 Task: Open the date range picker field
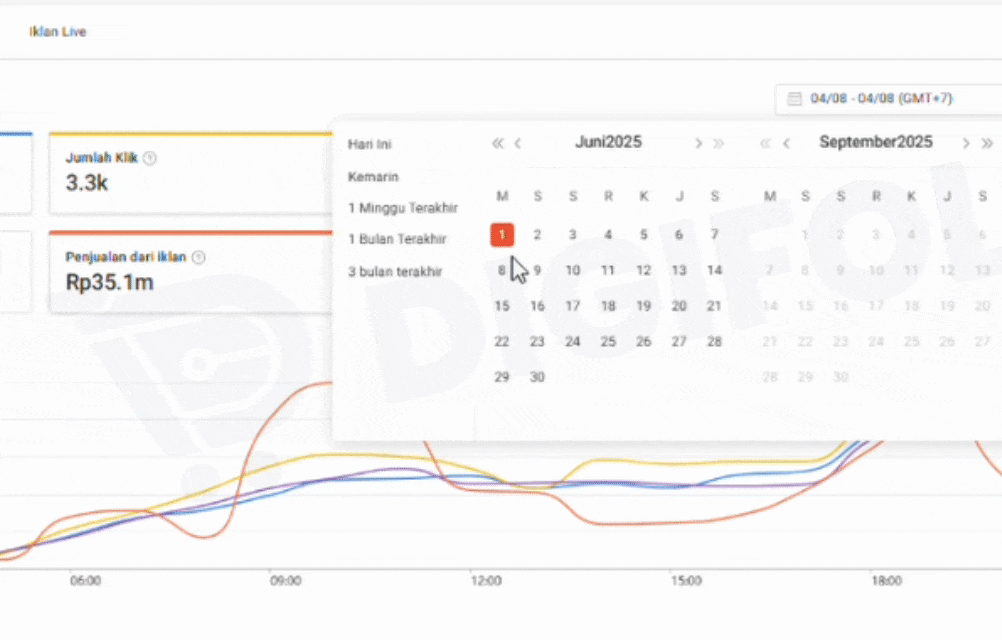(x=880, y=99)
